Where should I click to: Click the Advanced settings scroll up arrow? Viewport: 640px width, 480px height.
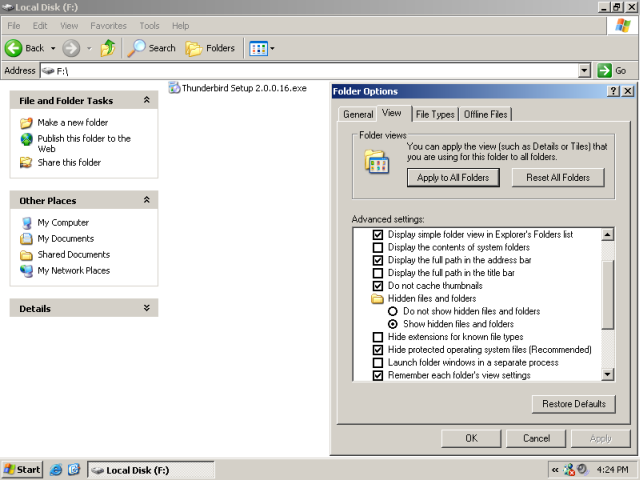pyautogui.click(x=607, y=234)
